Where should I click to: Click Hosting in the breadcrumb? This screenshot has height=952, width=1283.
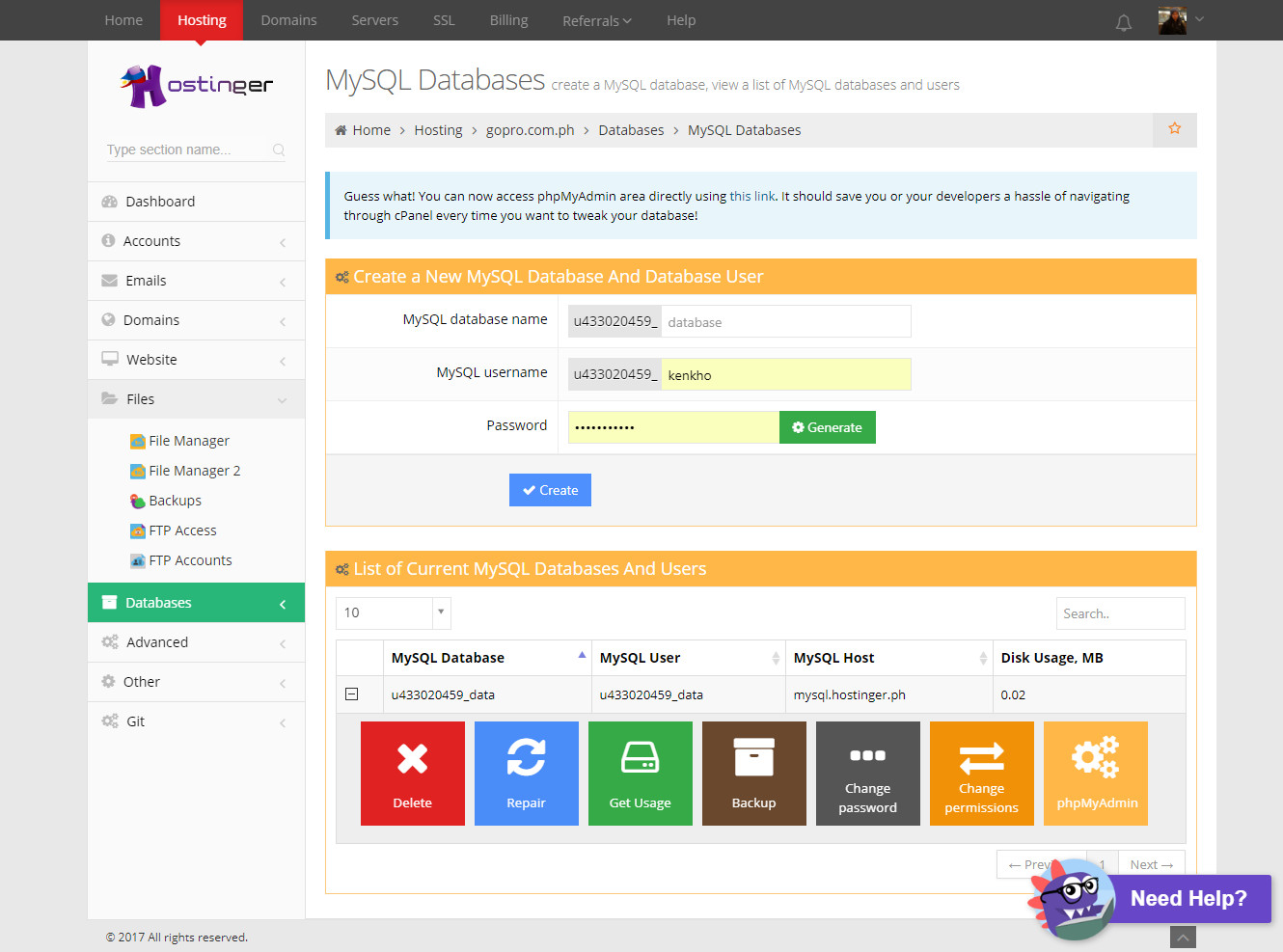[438, 130]
